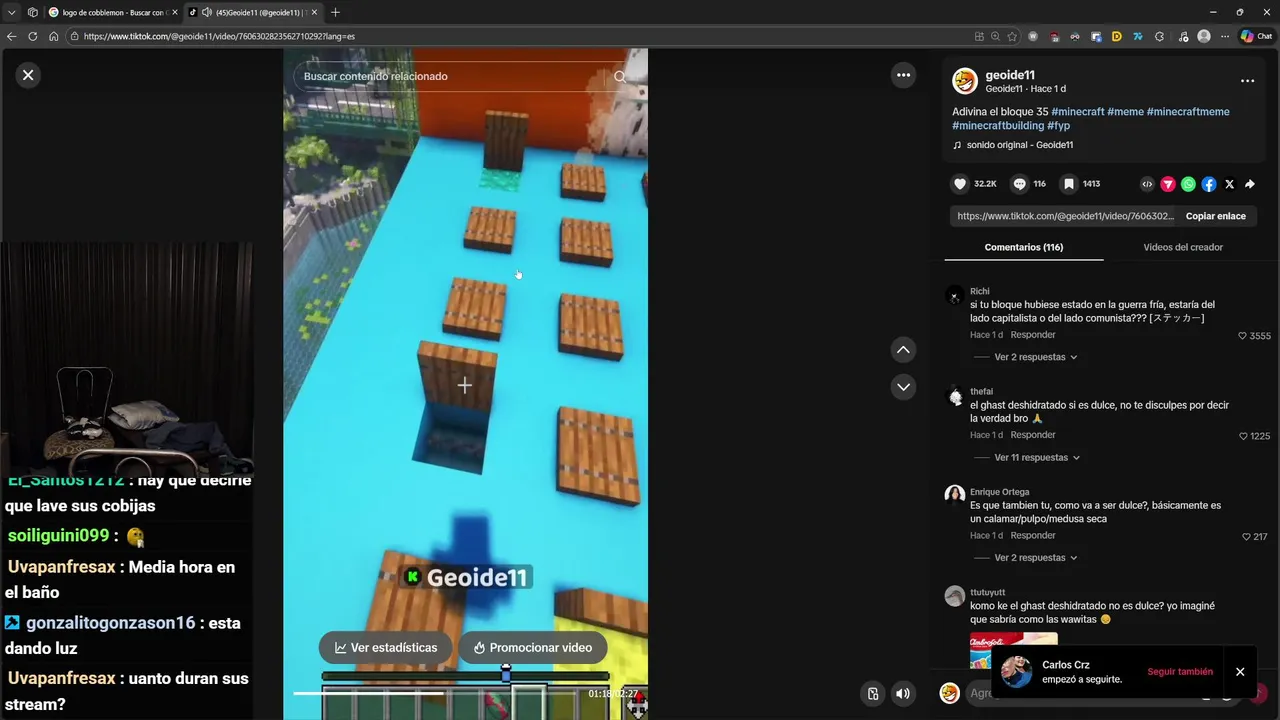Open the #minecraftbuilding hashtag
This screenshot has width=1280, height=720.
(998, 126)
